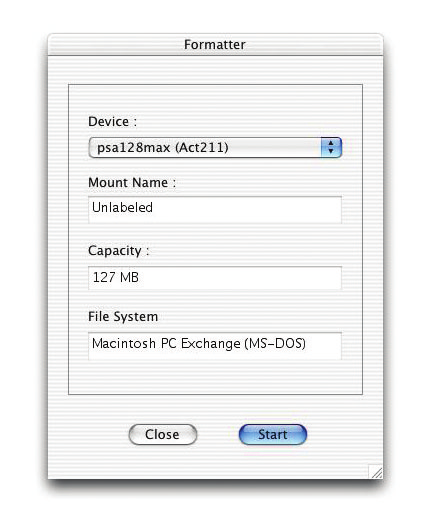Click the File System field with Macintosh PC Exchange

click(215, 346)
